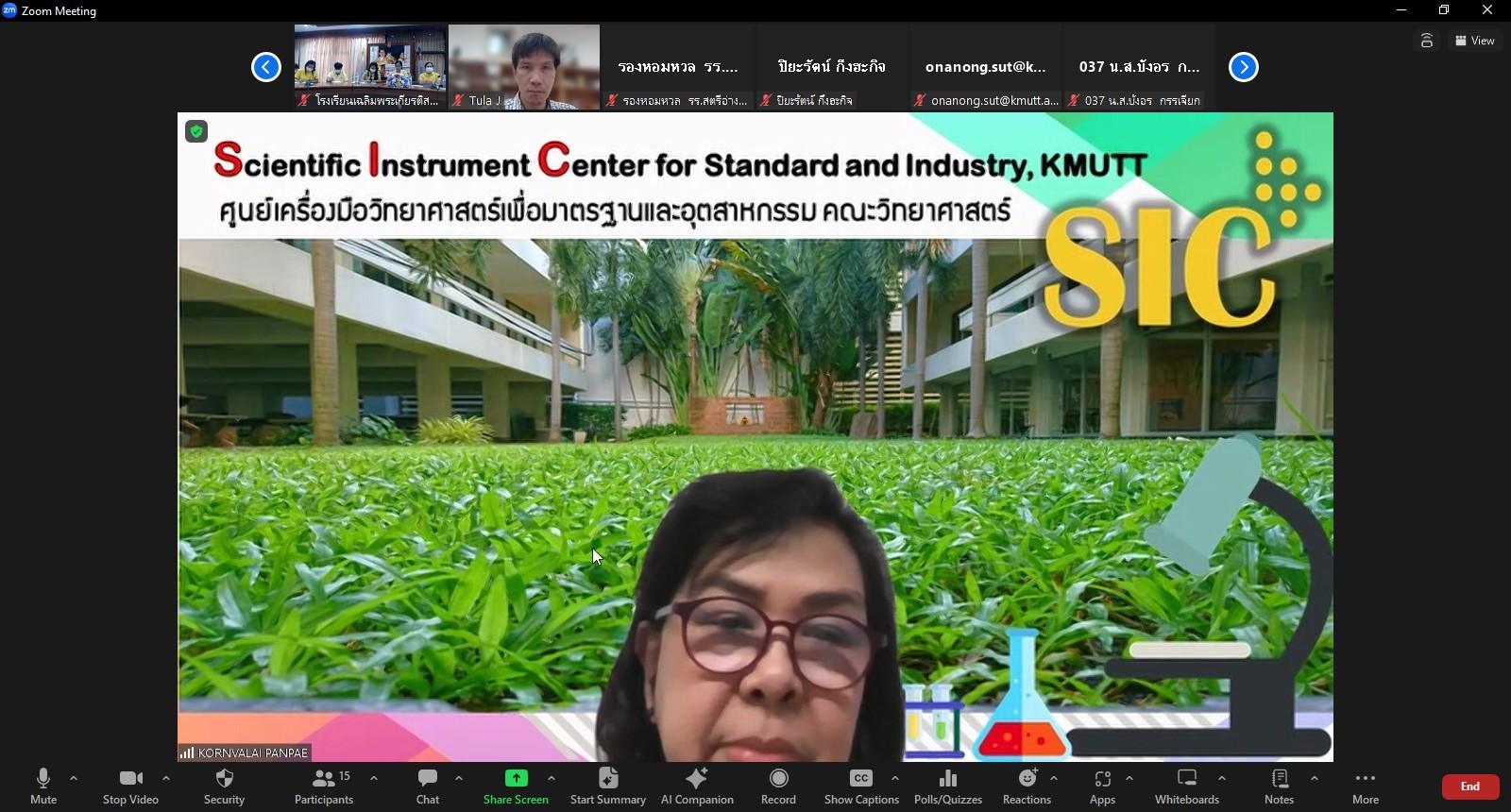Viewport: 1511px width, 812px height.
Task: Click the network signal bars icon by KORNVALAI
Action: (x=187, y=753)
